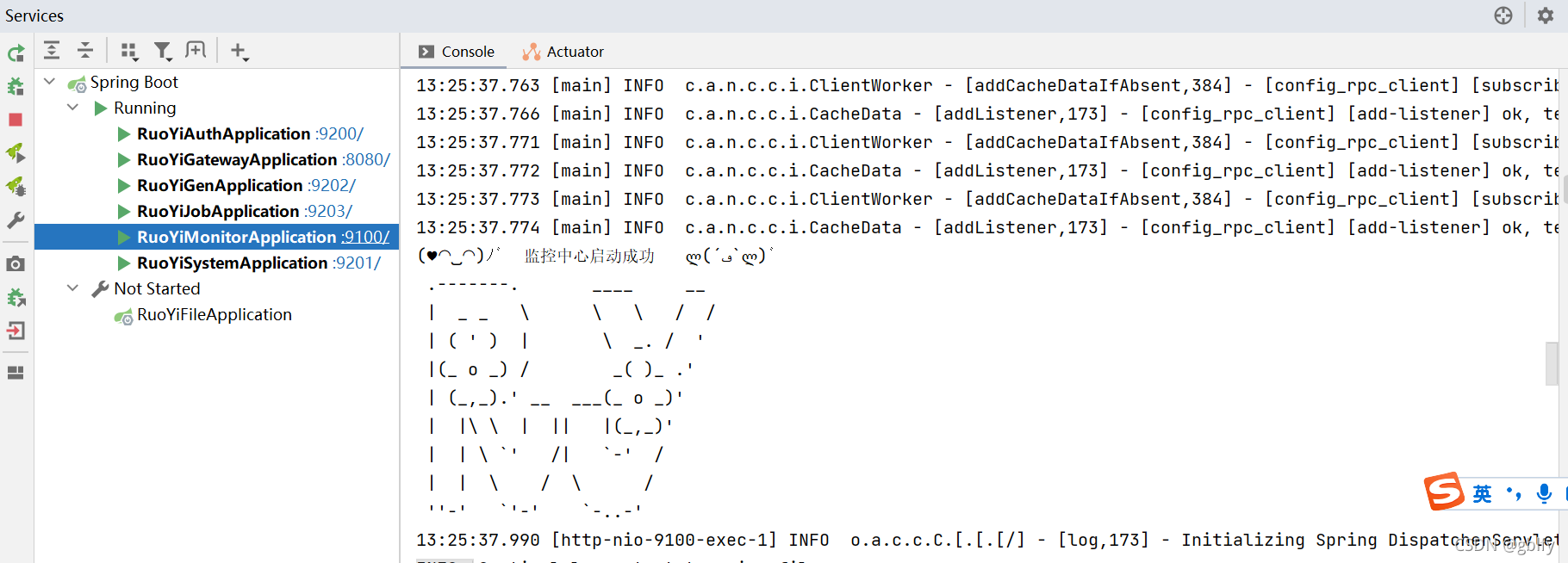Image resolution: width=1568 pixels, height=563 pixels.
Task: Click the open in new tab icon
Action: [x=196, y=51]
